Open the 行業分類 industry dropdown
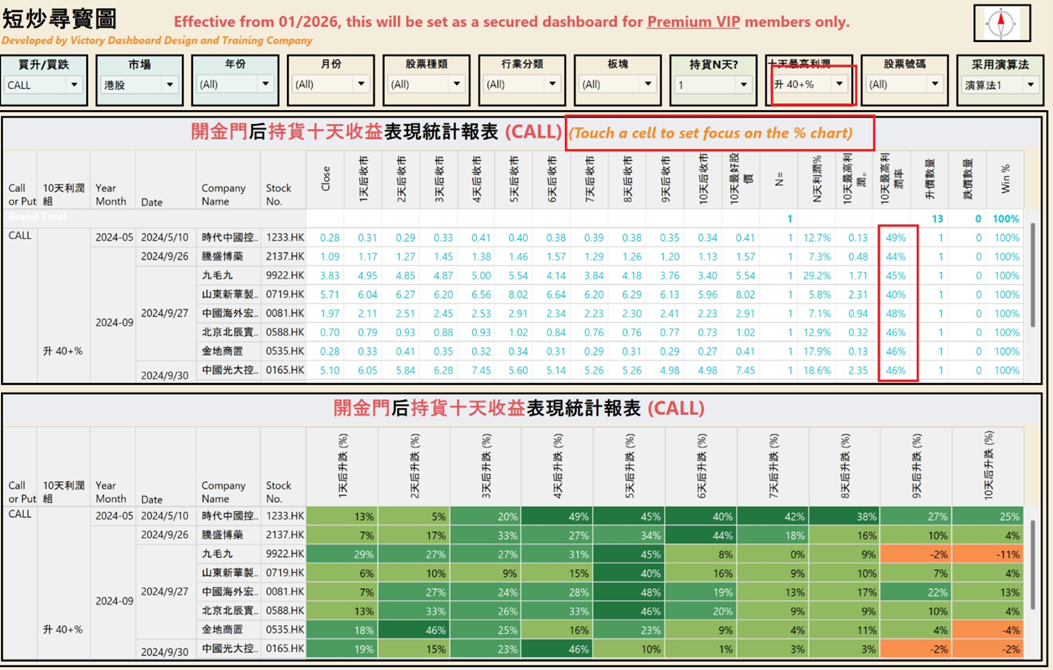 [x=552, y=85]
